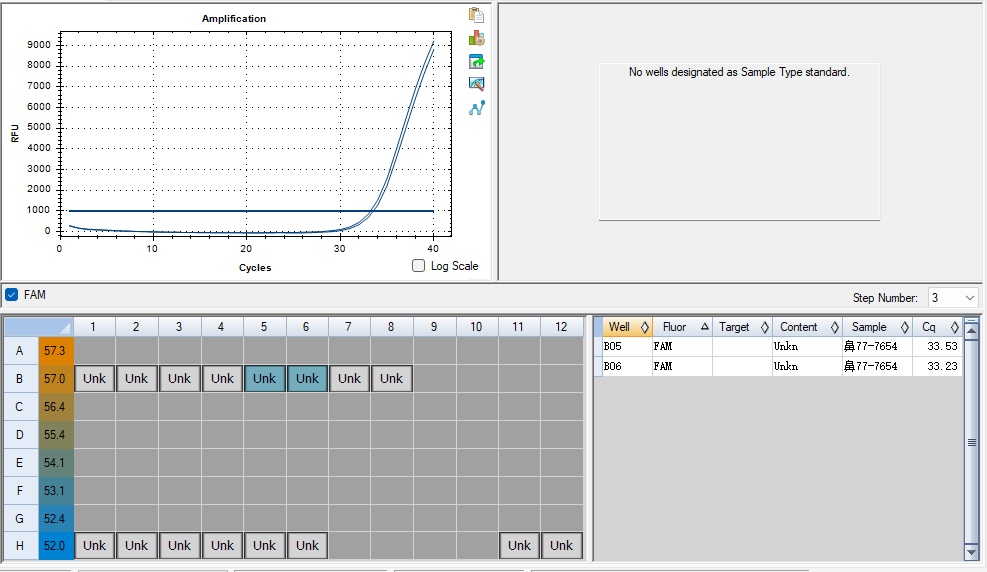This screenshot has width=987, height=572.
Task: Click the Cq value 33.53
Action: pos(942,346)
